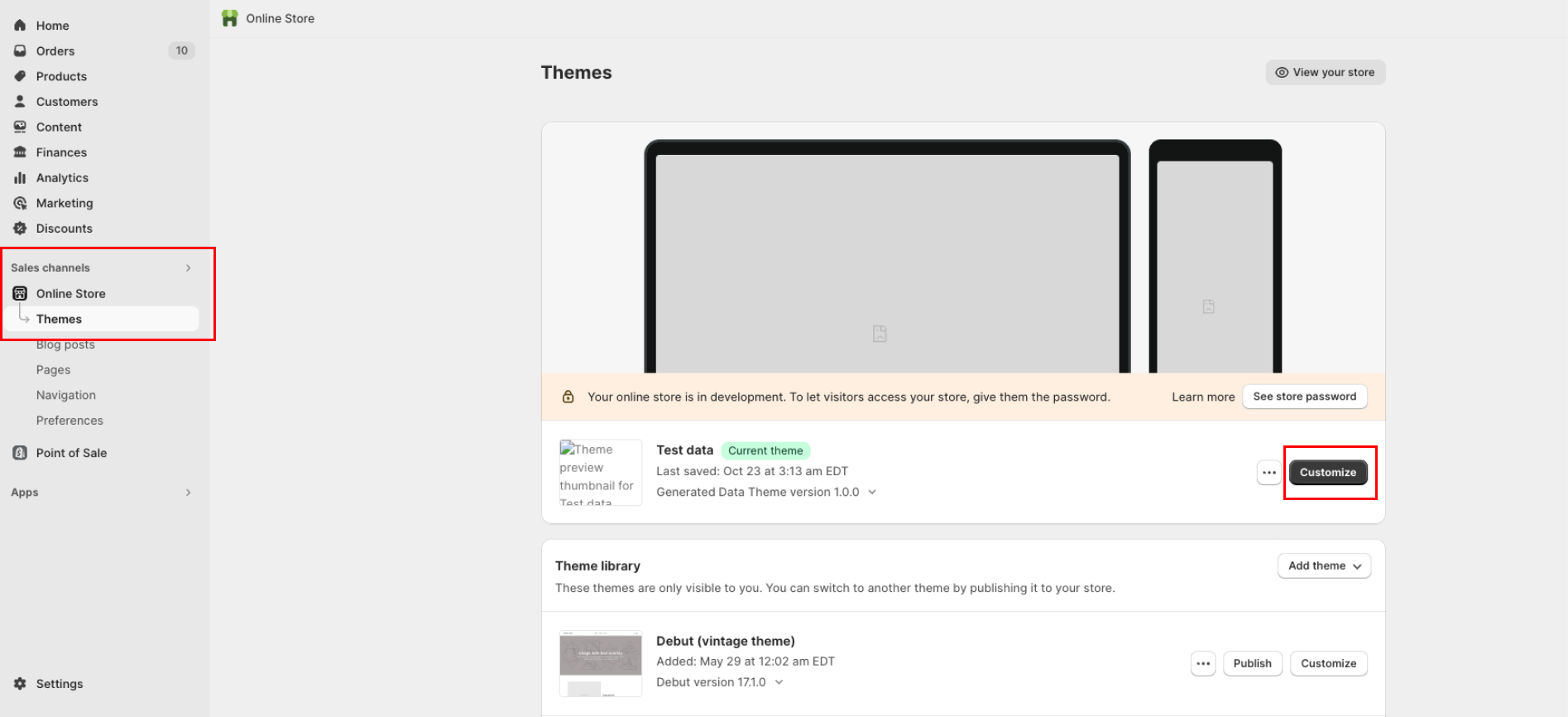Click the Orders count badge 10
1568x717 pixels.
point(181,51)
